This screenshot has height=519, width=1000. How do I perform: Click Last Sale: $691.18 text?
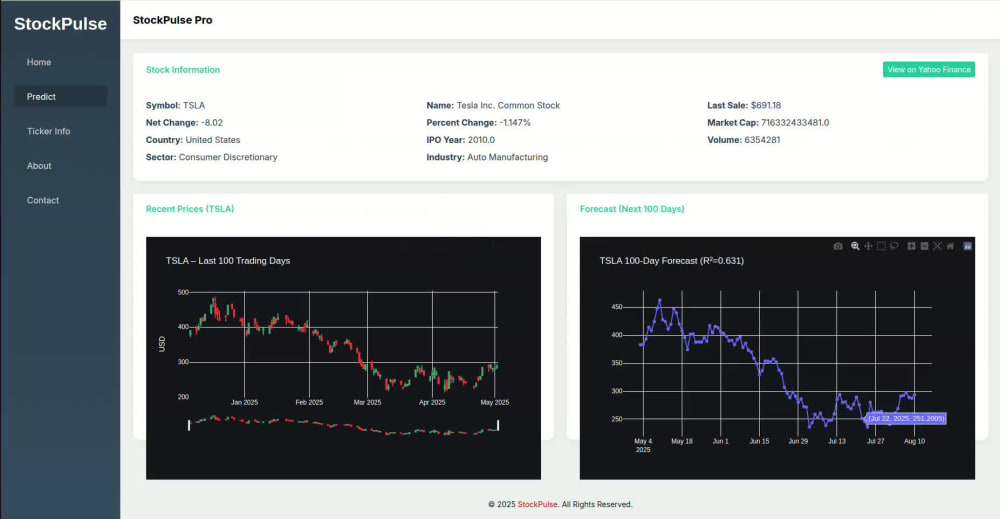744,105
